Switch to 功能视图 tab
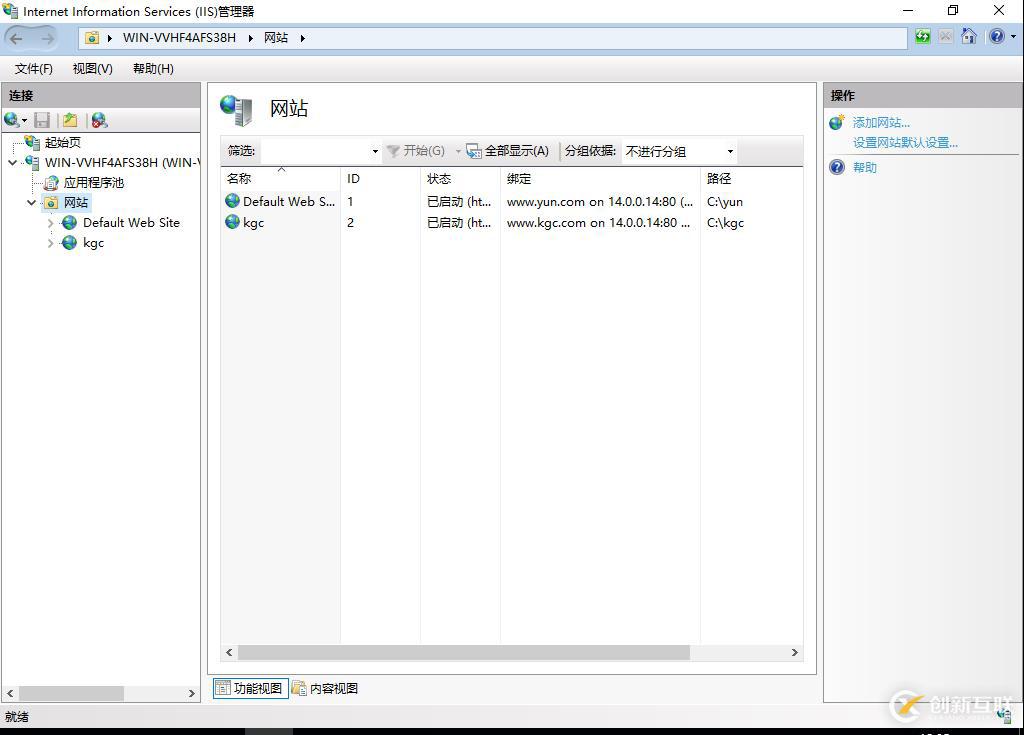 click(x=251, y=688)
